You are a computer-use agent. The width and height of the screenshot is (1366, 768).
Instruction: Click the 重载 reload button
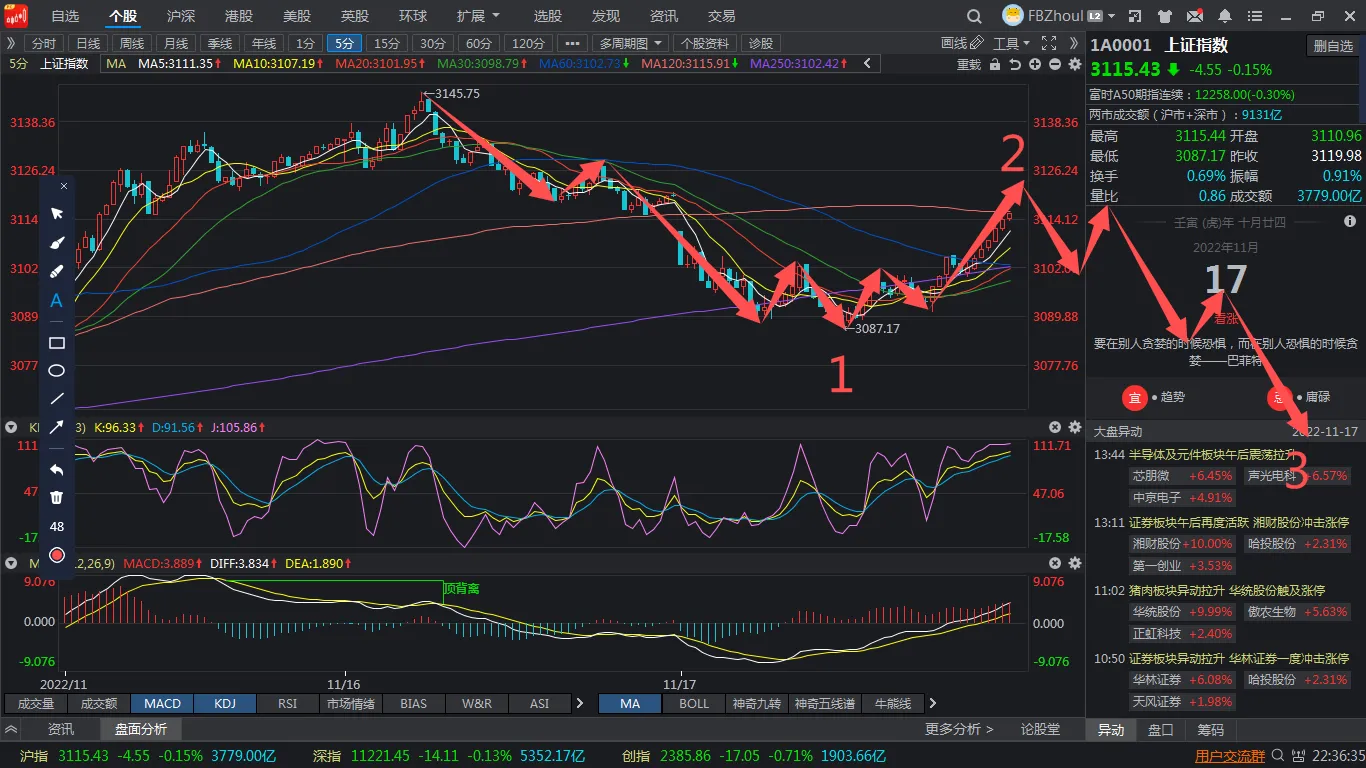(969, 63)
